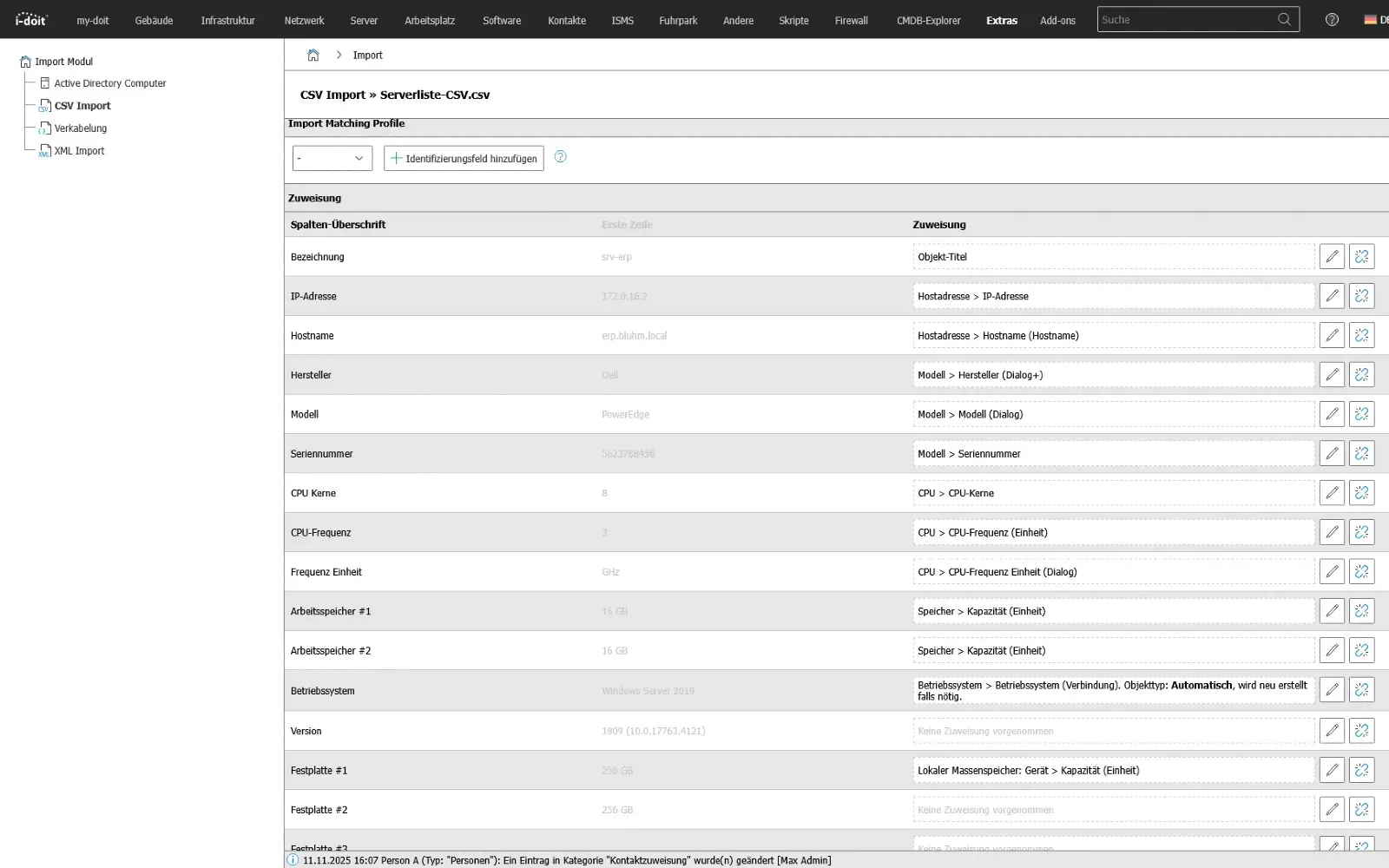This screenshot has height=868, width=1389.
Task: Unassign the Seriennummer mapping via broken-link icon
Action: [x=1361, y=452]
